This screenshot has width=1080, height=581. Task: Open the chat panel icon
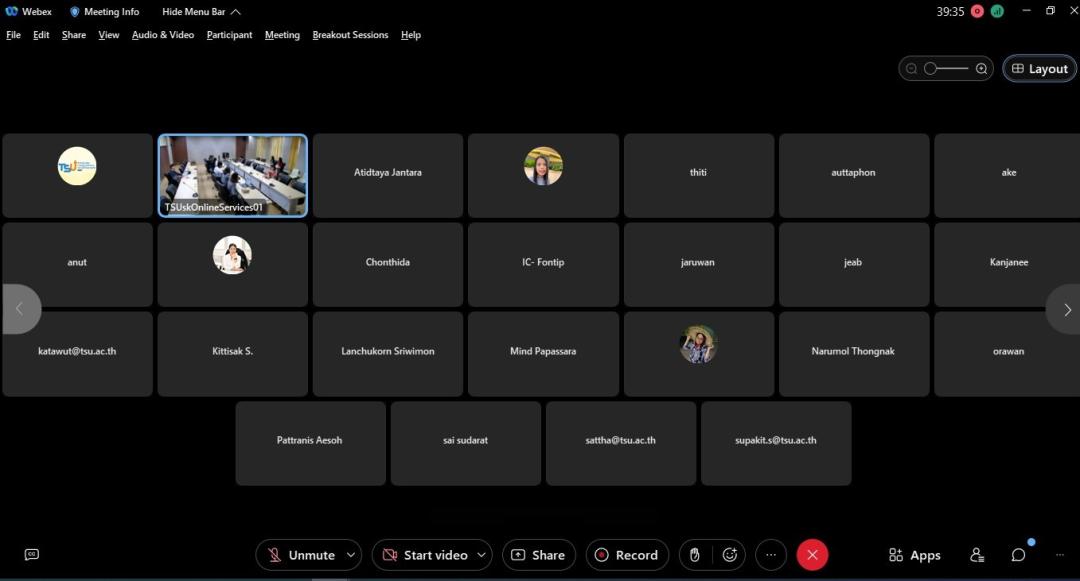point(1018,555)
